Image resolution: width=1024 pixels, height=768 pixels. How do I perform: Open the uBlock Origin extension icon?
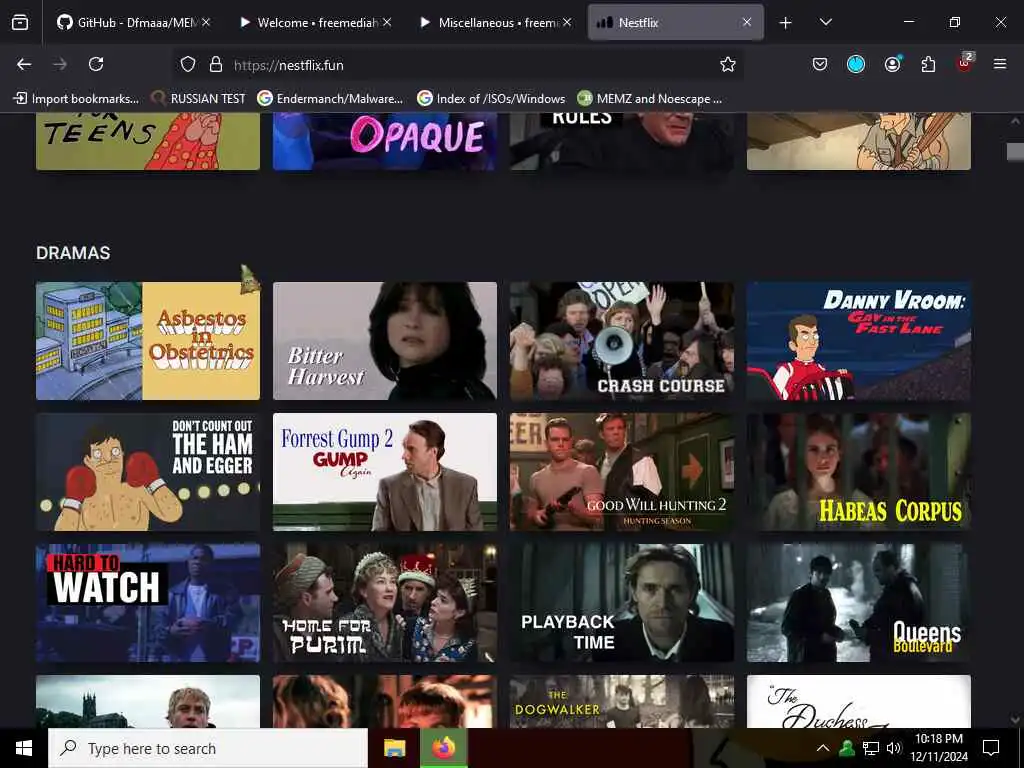coord(964,63)
